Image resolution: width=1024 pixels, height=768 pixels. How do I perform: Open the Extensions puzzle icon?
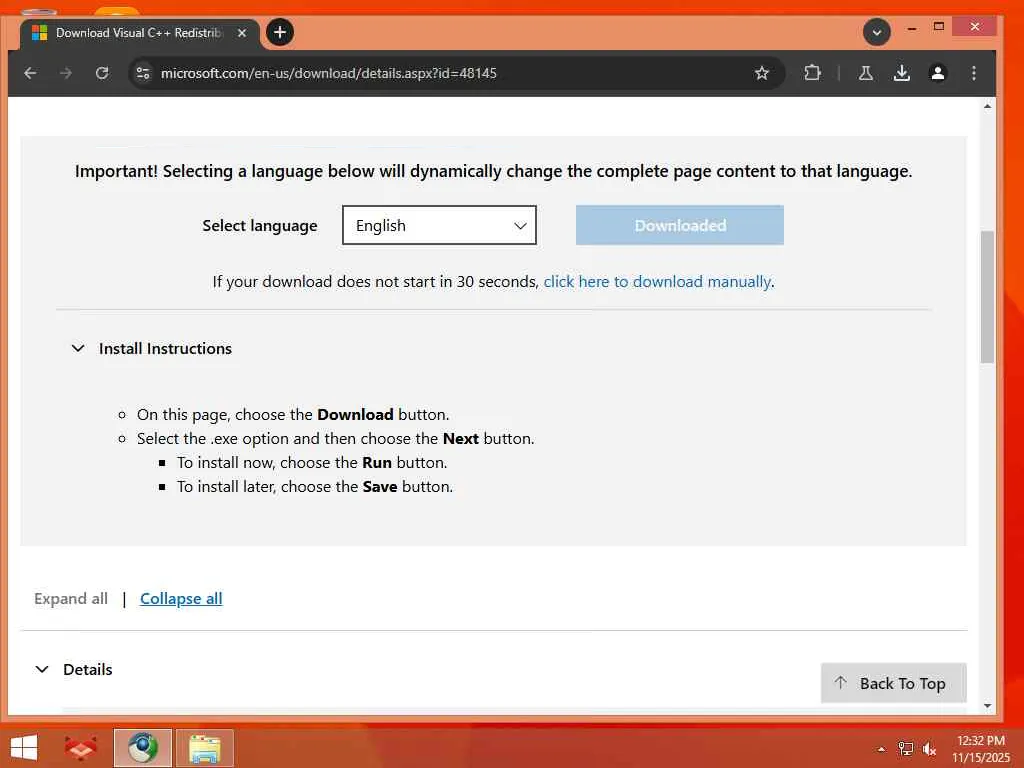[x=812, y=73]
